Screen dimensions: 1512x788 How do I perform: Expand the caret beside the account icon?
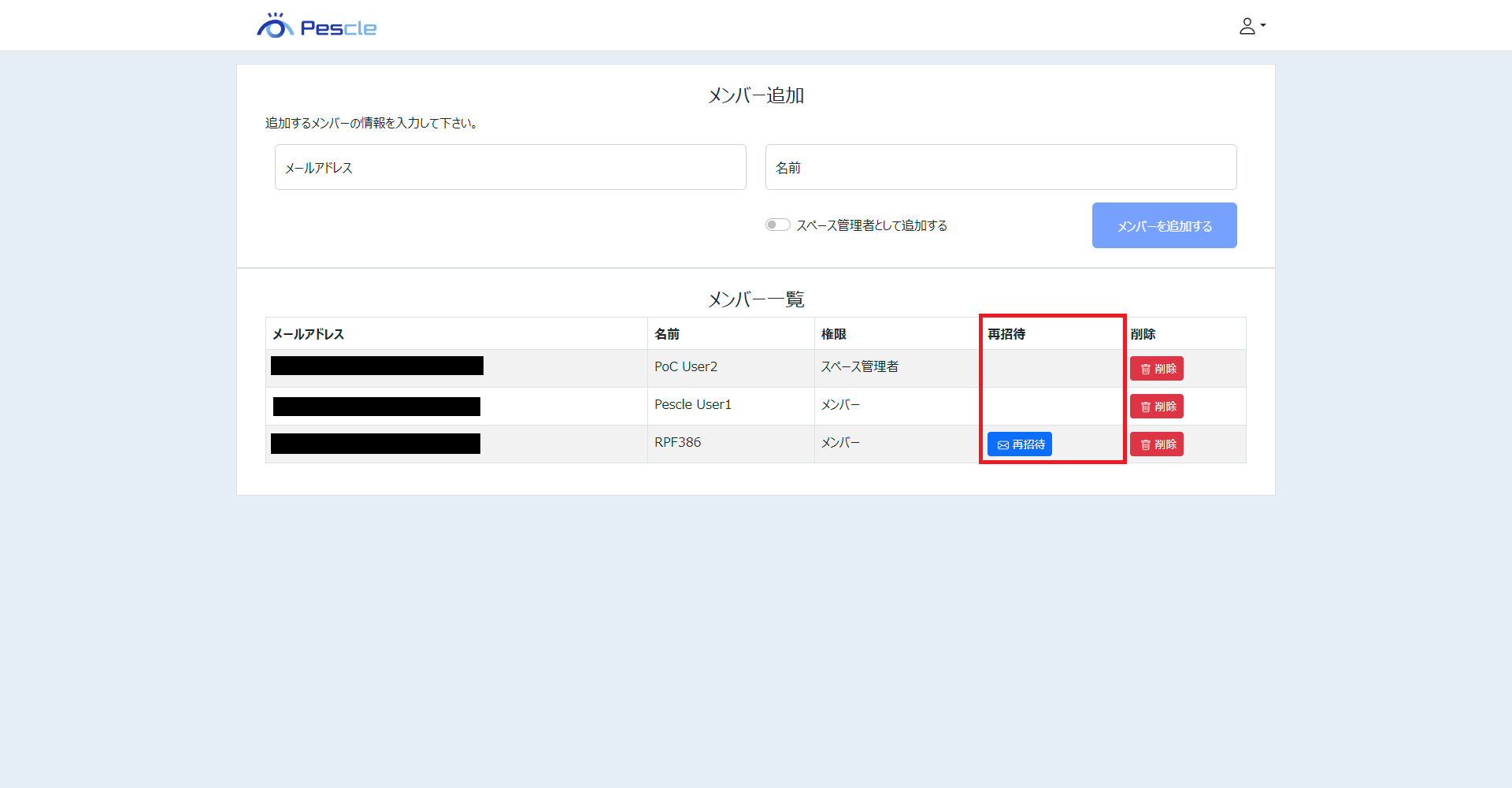pyautogui.click(x=1263, y=25)
